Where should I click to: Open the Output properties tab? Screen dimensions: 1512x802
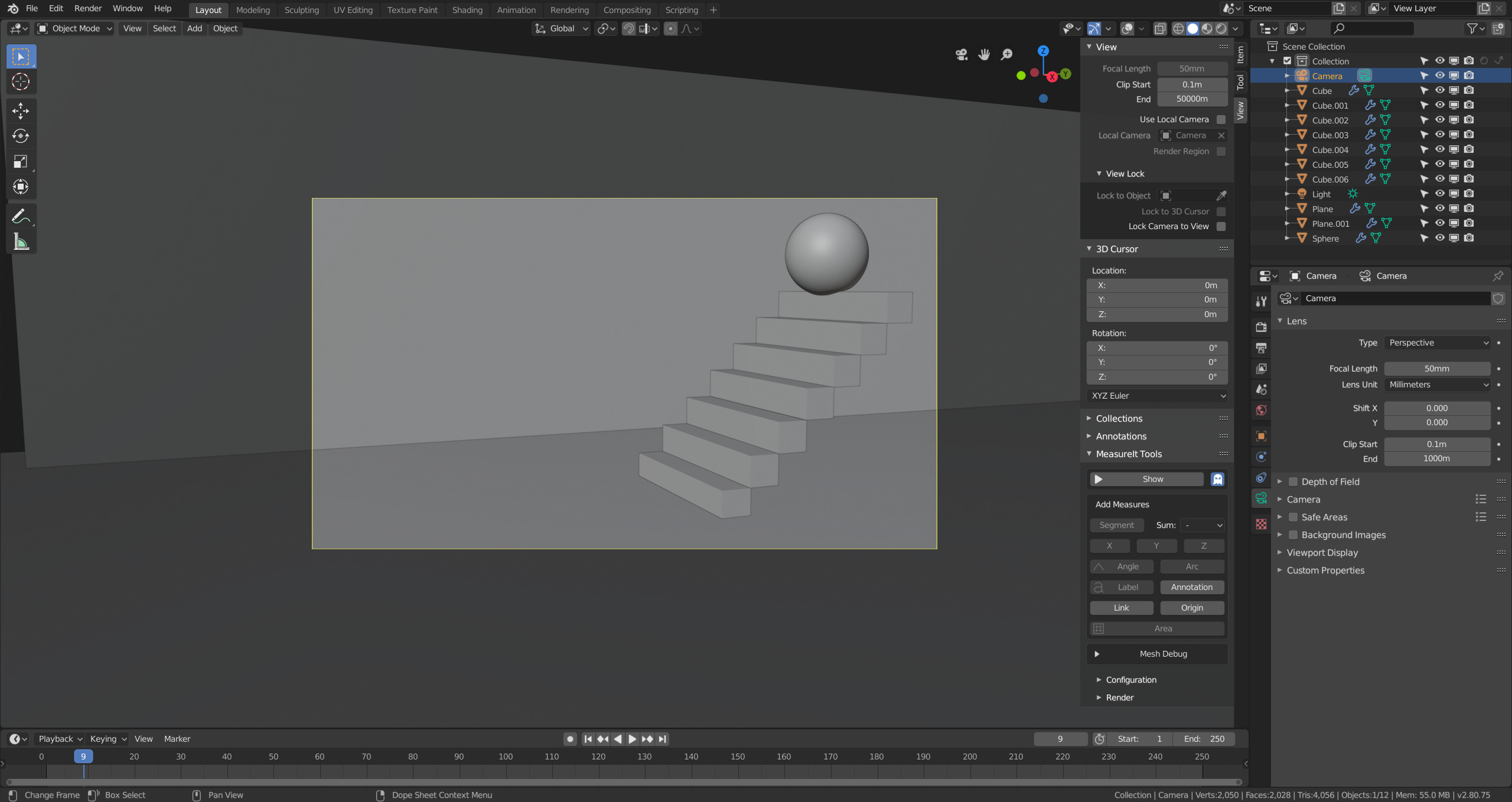(x=1261, y=348)
